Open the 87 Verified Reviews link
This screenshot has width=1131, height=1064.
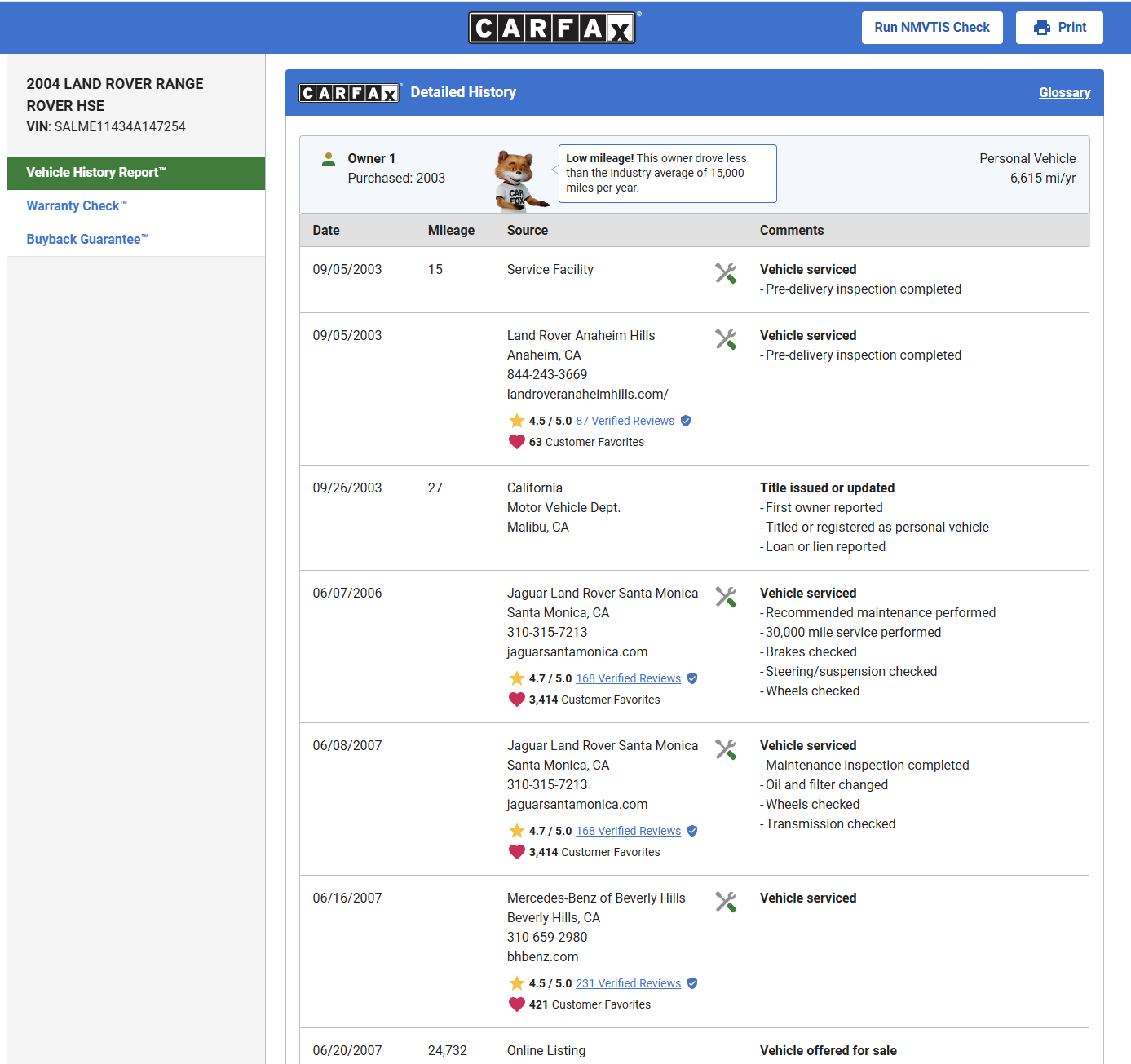(625, 421)
